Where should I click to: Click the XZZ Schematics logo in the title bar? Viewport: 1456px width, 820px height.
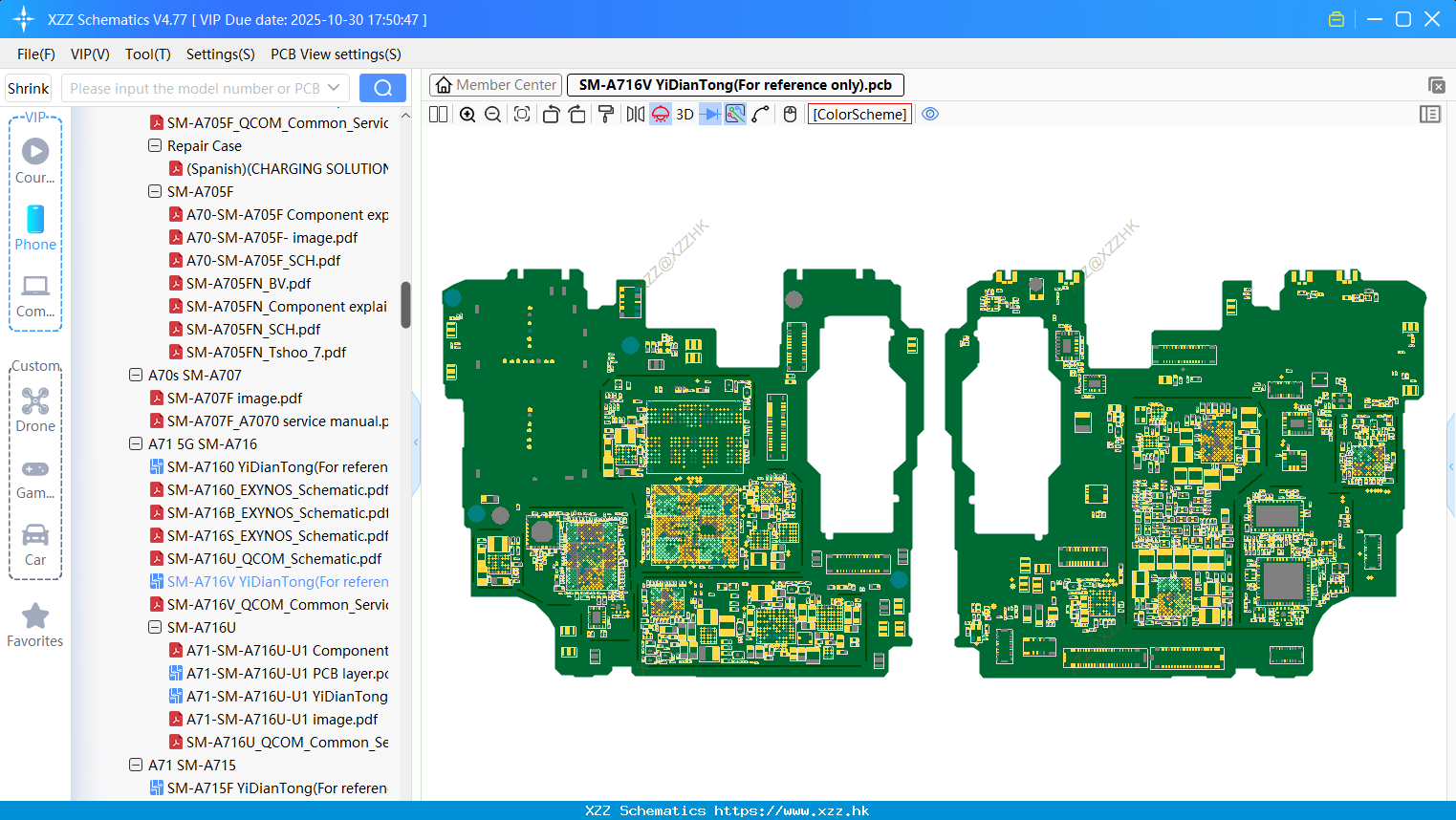(24, 19)
